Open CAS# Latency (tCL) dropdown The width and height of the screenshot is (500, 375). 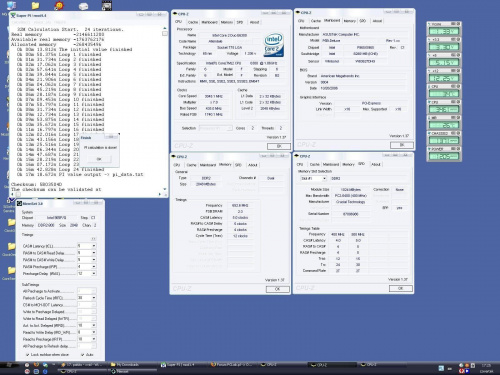94,246
